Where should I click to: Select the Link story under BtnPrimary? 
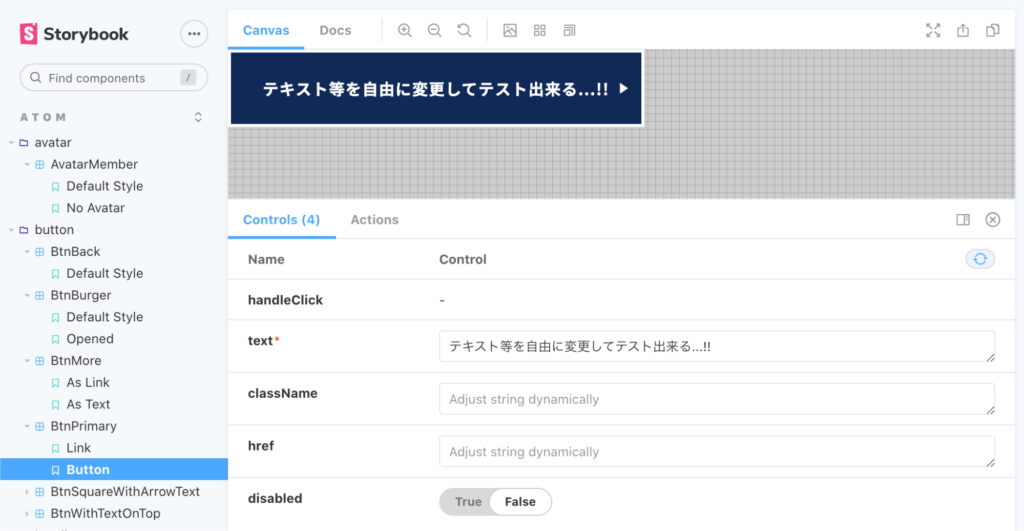pos(78,448)
